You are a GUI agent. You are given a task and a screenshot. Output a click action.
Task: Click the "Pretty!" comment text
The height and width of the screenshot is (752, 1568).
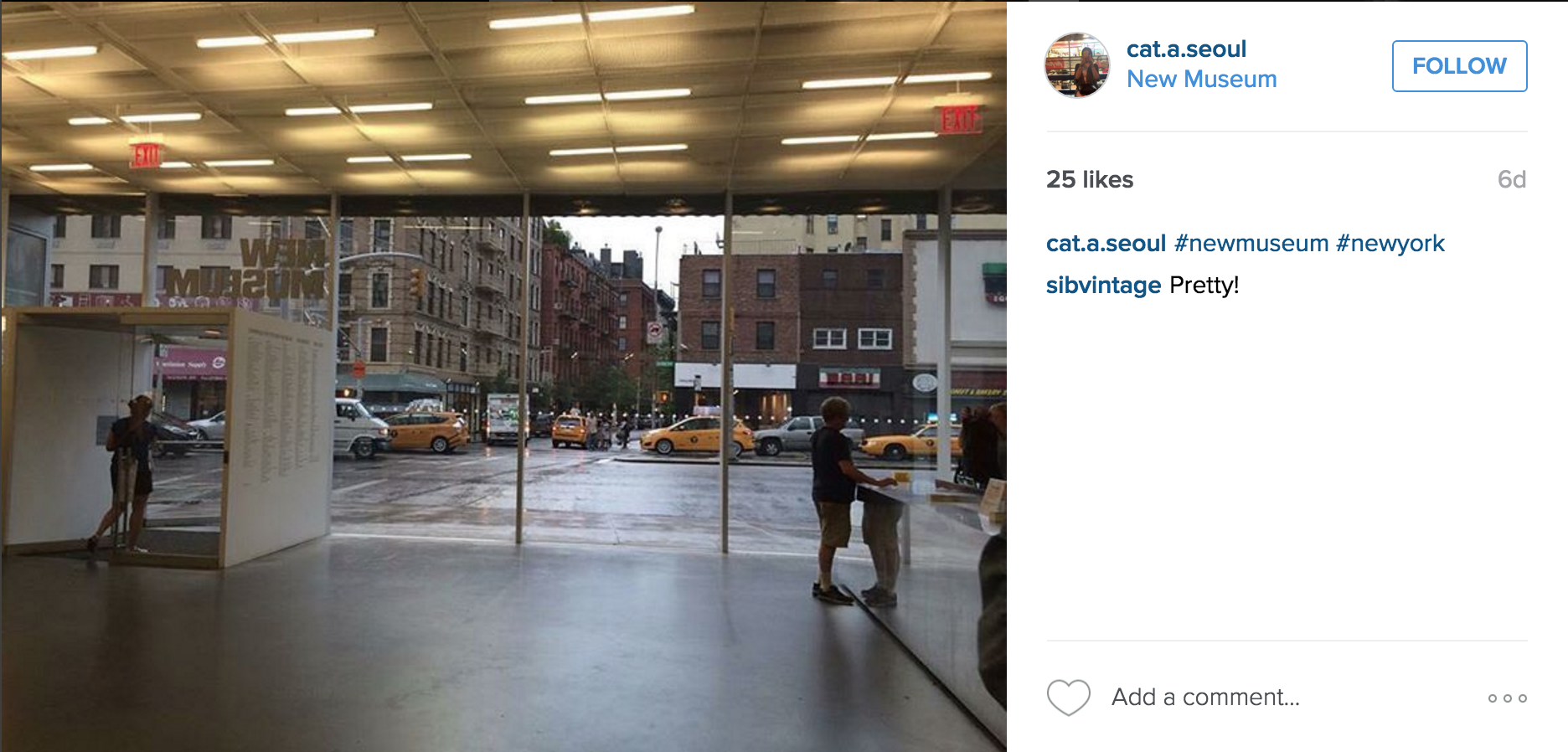[1204, 285]
